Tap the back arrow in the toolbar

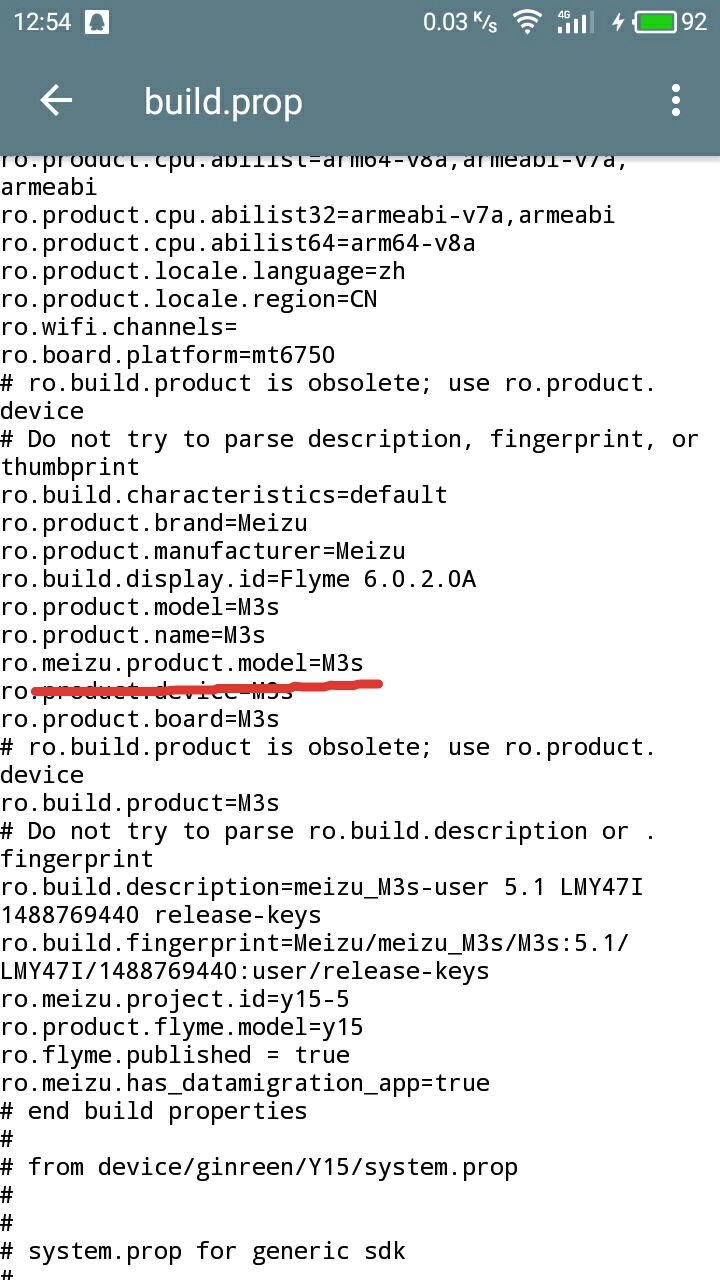[56, 100]
